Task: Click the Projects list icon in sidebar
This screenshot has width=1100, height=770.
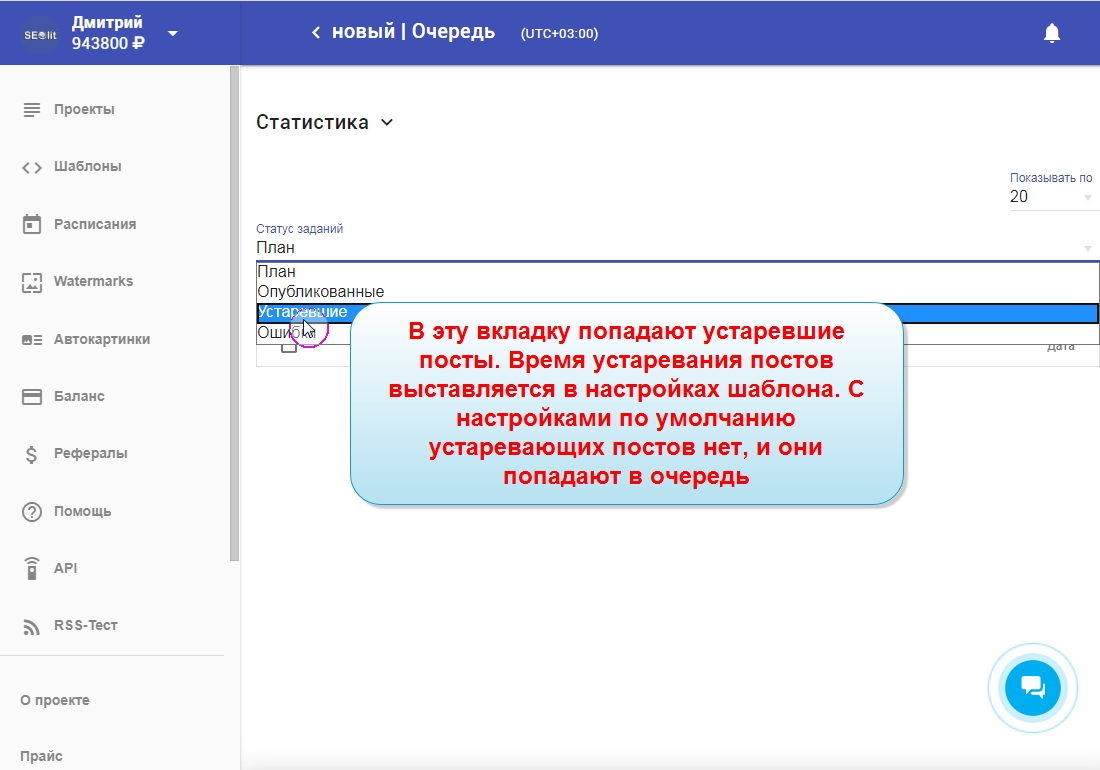Action: coord(32,109)
